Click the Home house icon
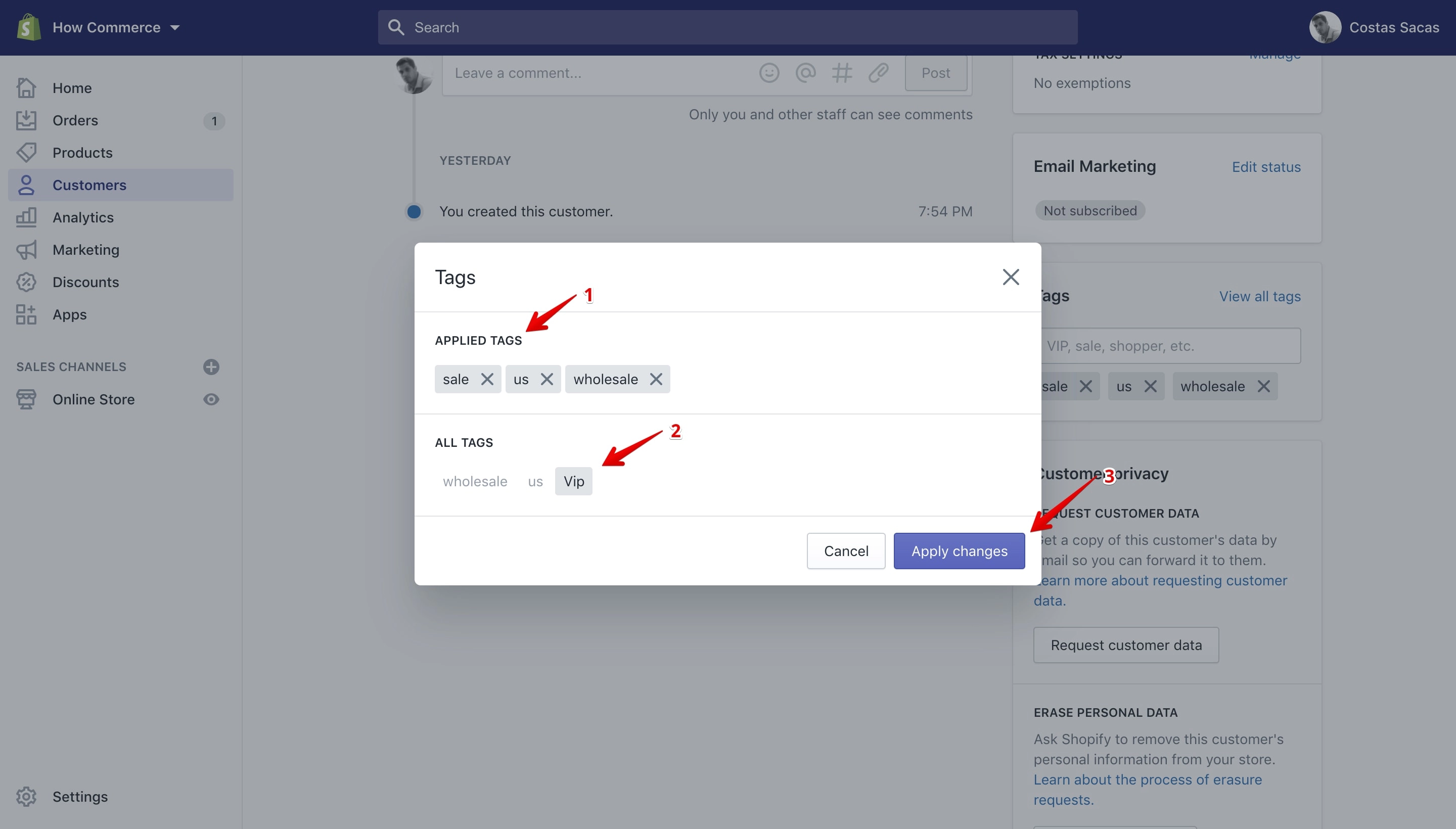 (x=26, y=87)
